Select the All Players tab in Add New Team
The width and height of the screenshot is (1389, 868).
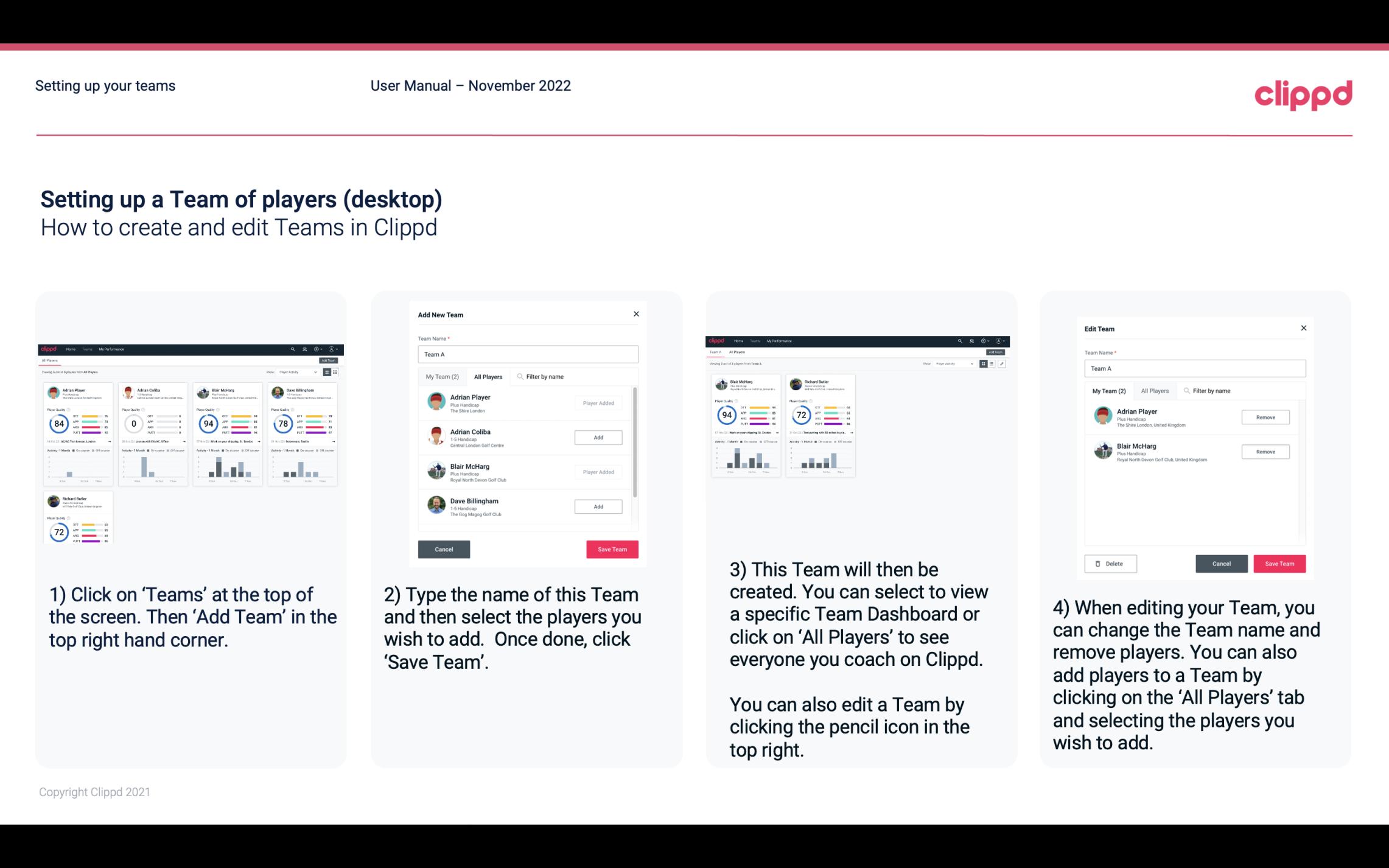pos(488,377)
